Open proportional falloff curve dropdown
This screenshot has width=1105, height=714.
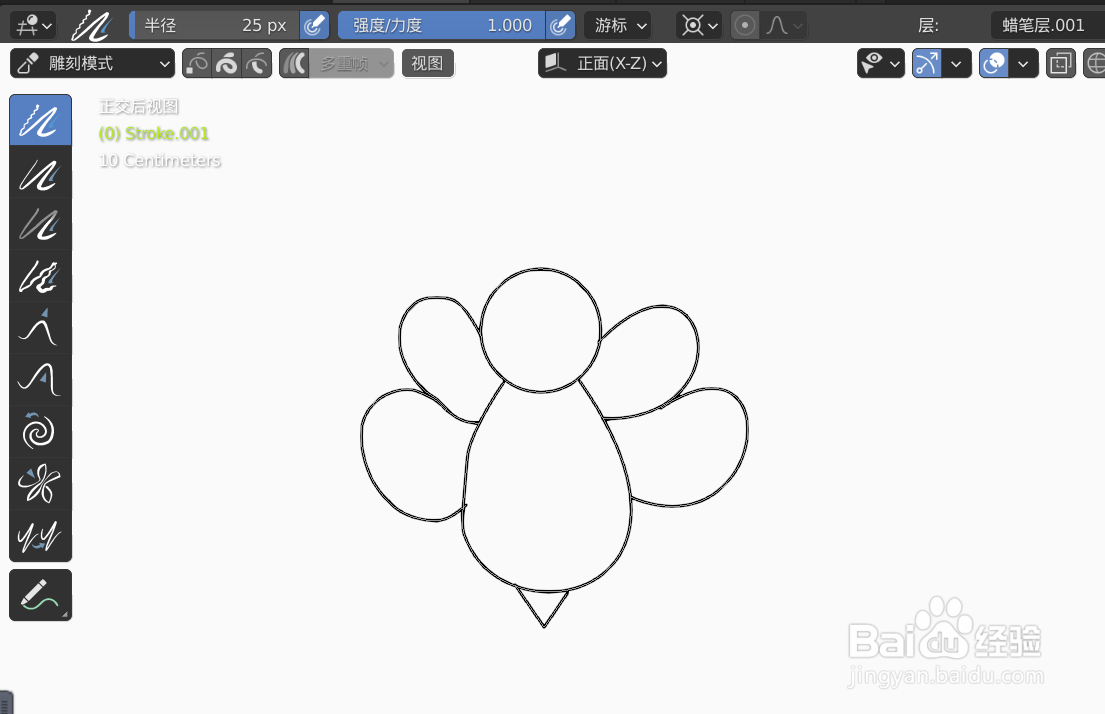tap(784, 25)
